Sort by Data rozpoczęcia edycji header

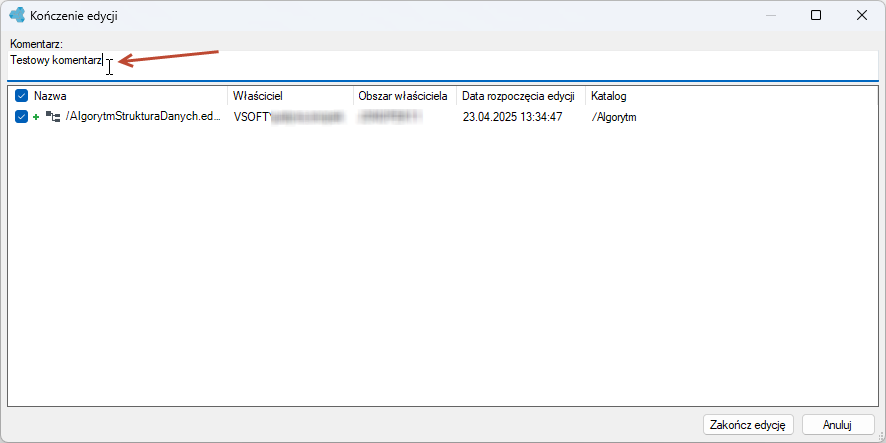click(x=519, y=96)
